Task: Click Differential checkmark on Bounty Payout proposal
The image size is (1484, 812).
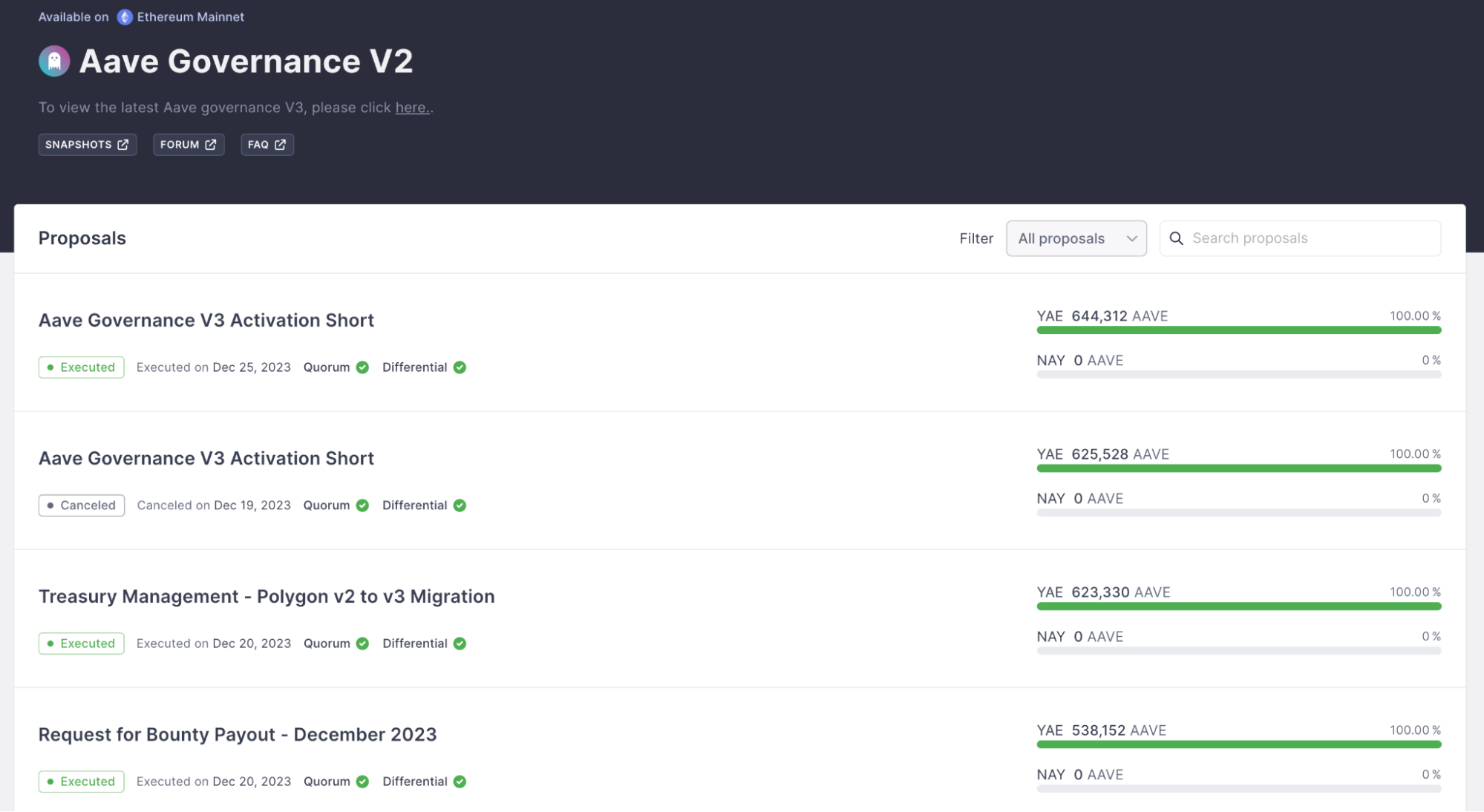Action: (460, 782)
